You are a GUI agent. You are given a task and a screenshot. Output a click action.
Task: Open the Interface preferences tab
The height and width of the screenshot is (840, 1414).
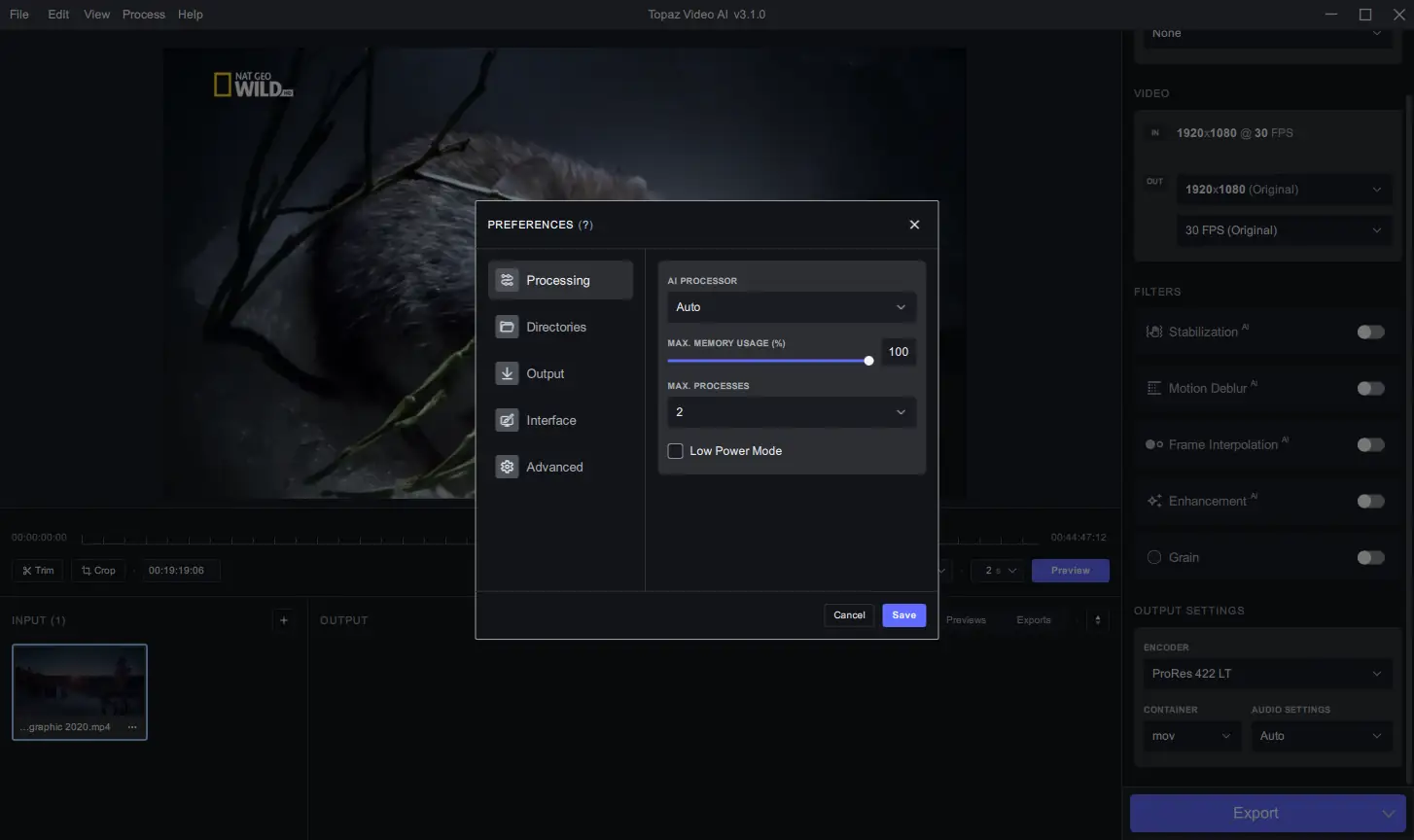(560, 420)
